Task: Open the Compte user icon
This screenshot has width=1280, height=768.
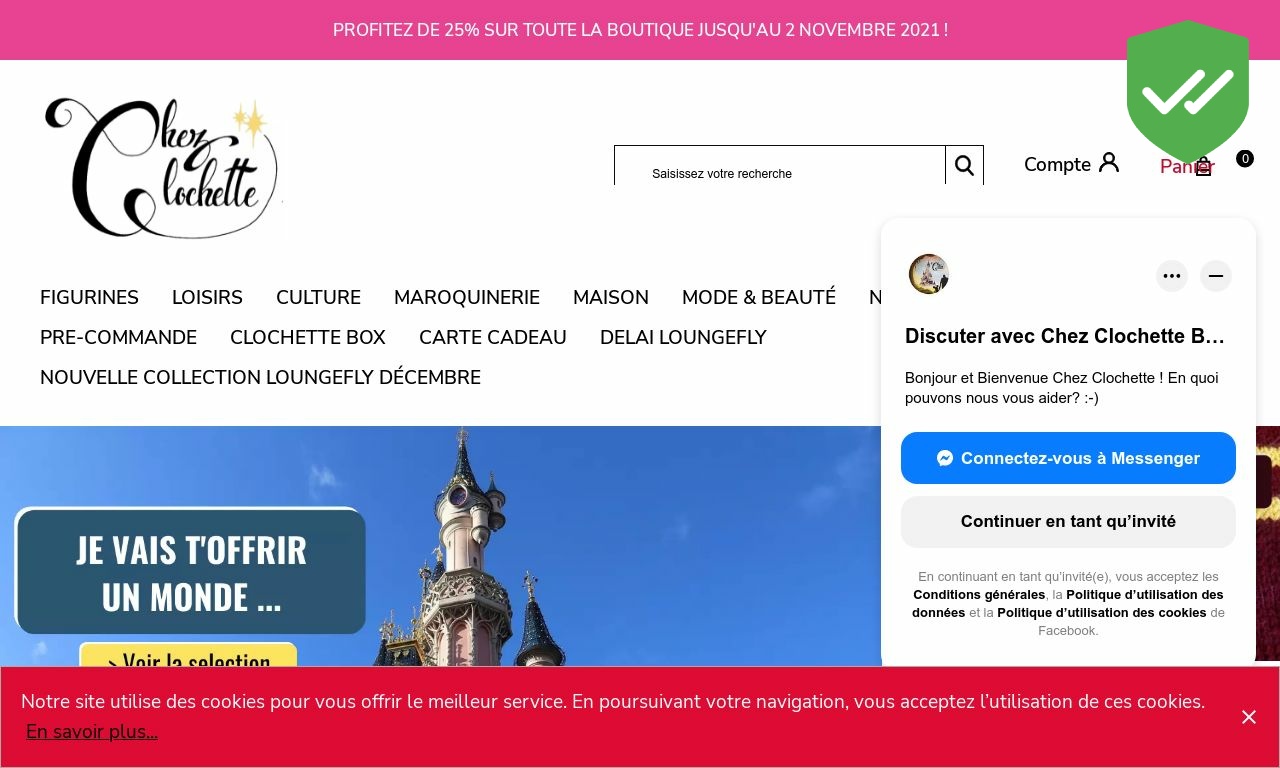Action: 1108,162
